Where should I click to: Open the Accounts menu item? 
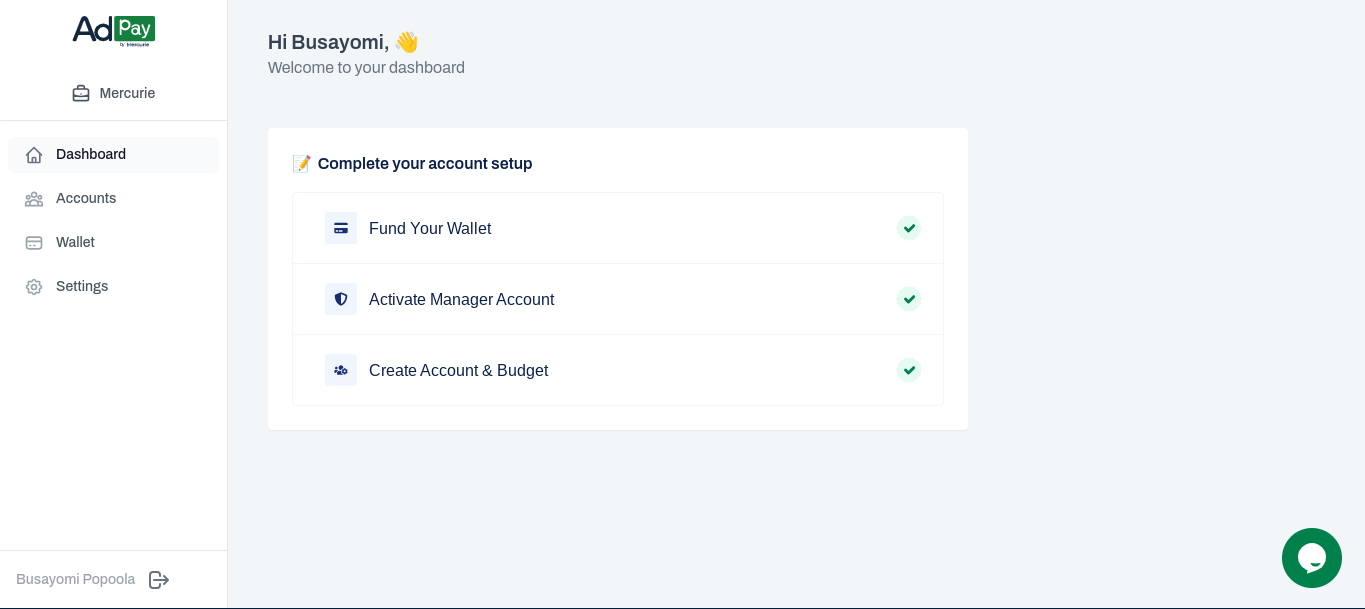click(x=86, y=198)
